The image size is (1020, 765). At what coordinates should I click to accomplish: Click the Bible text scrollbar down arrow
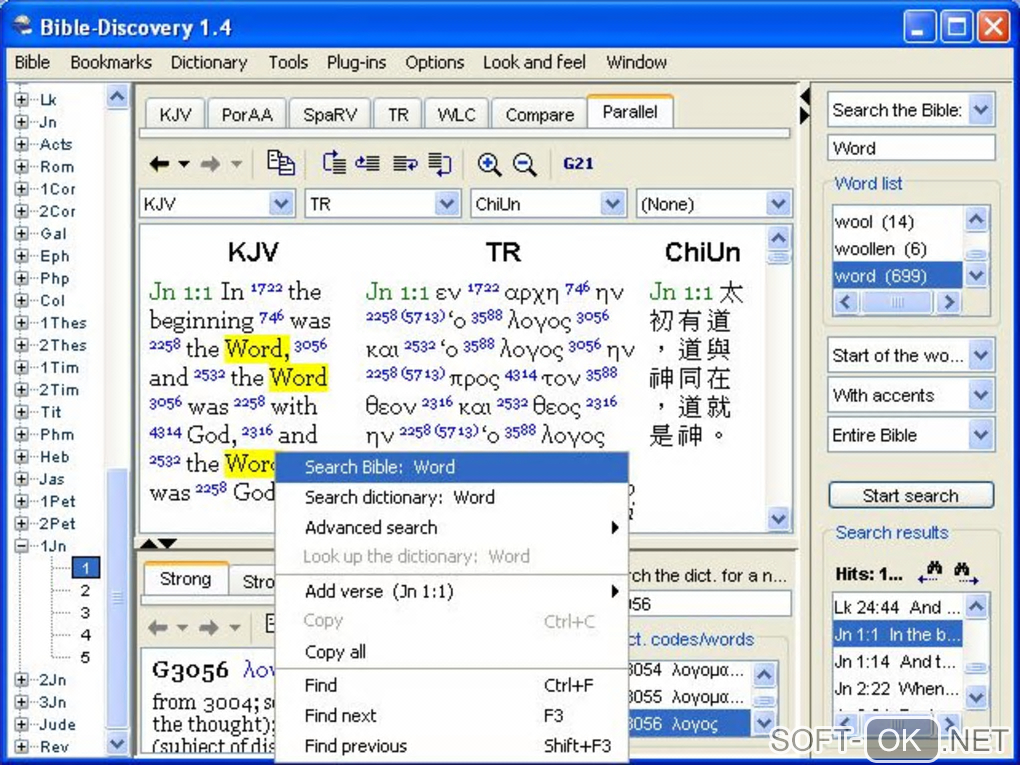click(x=778, y=518)
